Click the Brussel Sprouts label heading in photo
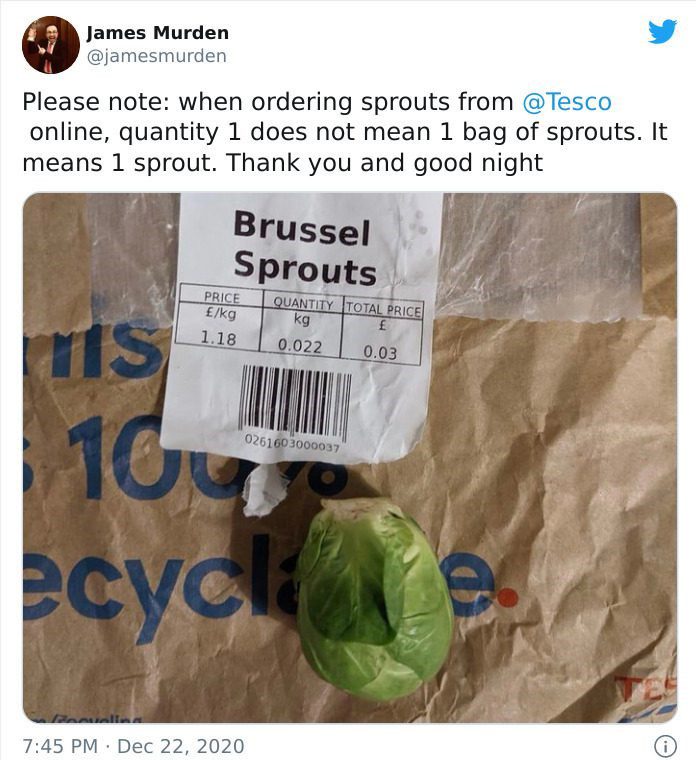This screenshot has height=760, width=696. point(304,249)
